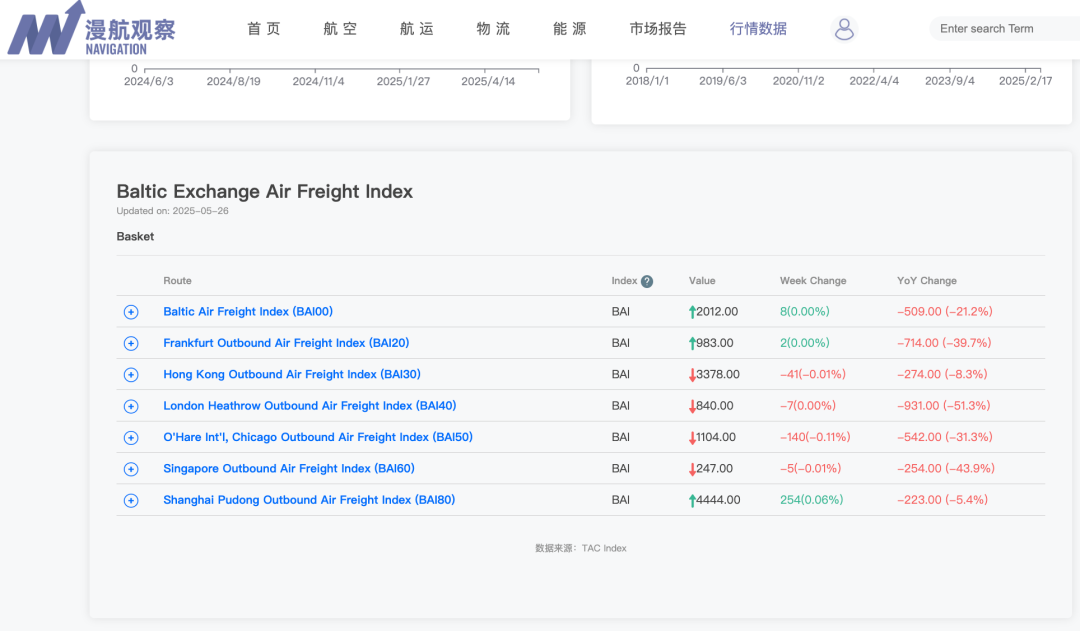Click the Index help question mark icon
Image resolution: width=1080 pixels, height=631 pixels.
click(x=647, y=281)
